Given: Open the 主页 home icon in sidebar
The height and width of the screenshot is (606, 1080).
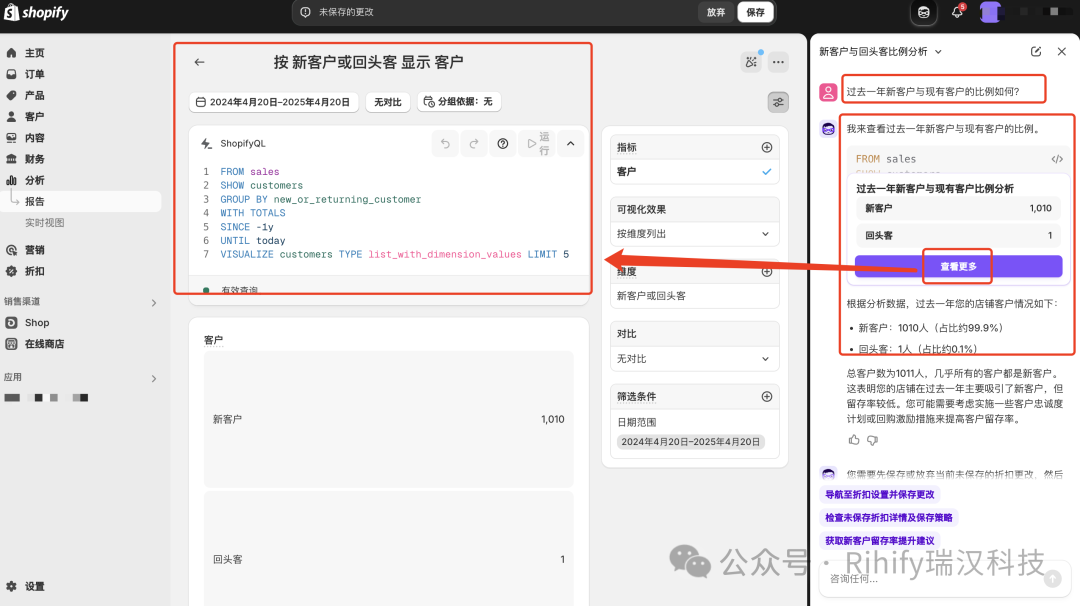Looking at the screenshot, I should (x=11, y=53).
